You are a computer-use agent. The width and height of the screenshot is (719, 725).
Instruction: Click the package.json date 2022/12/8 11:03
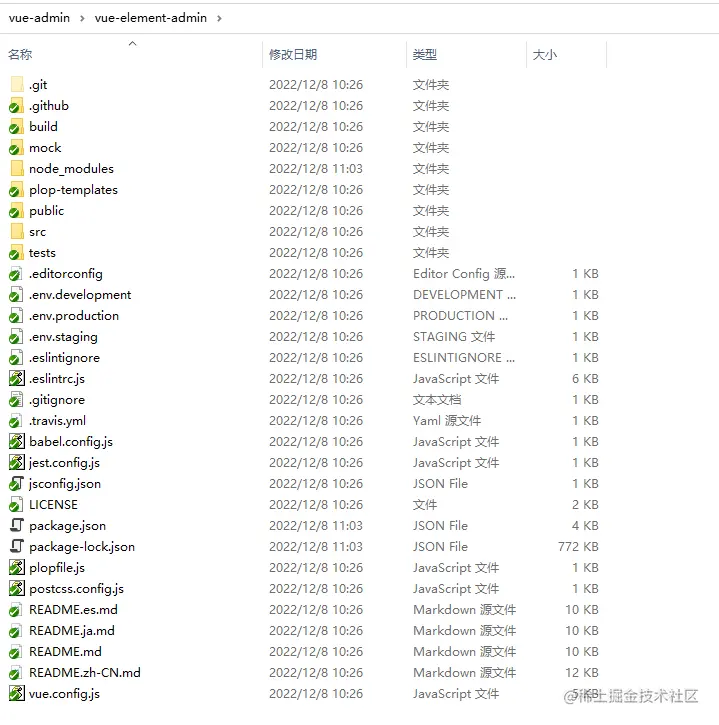[316, 526]
